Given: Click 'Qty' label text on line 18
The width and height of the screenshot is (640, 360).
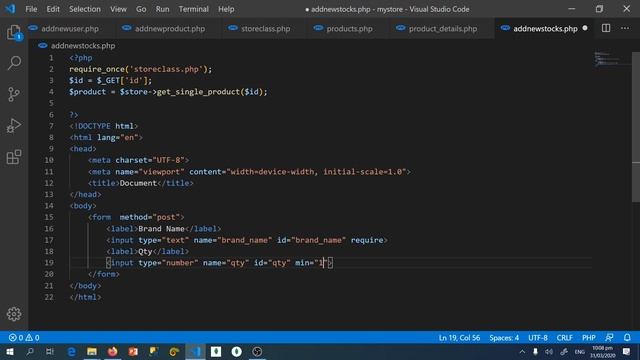Looking at the screenshot, I should [x=145, y=251].
